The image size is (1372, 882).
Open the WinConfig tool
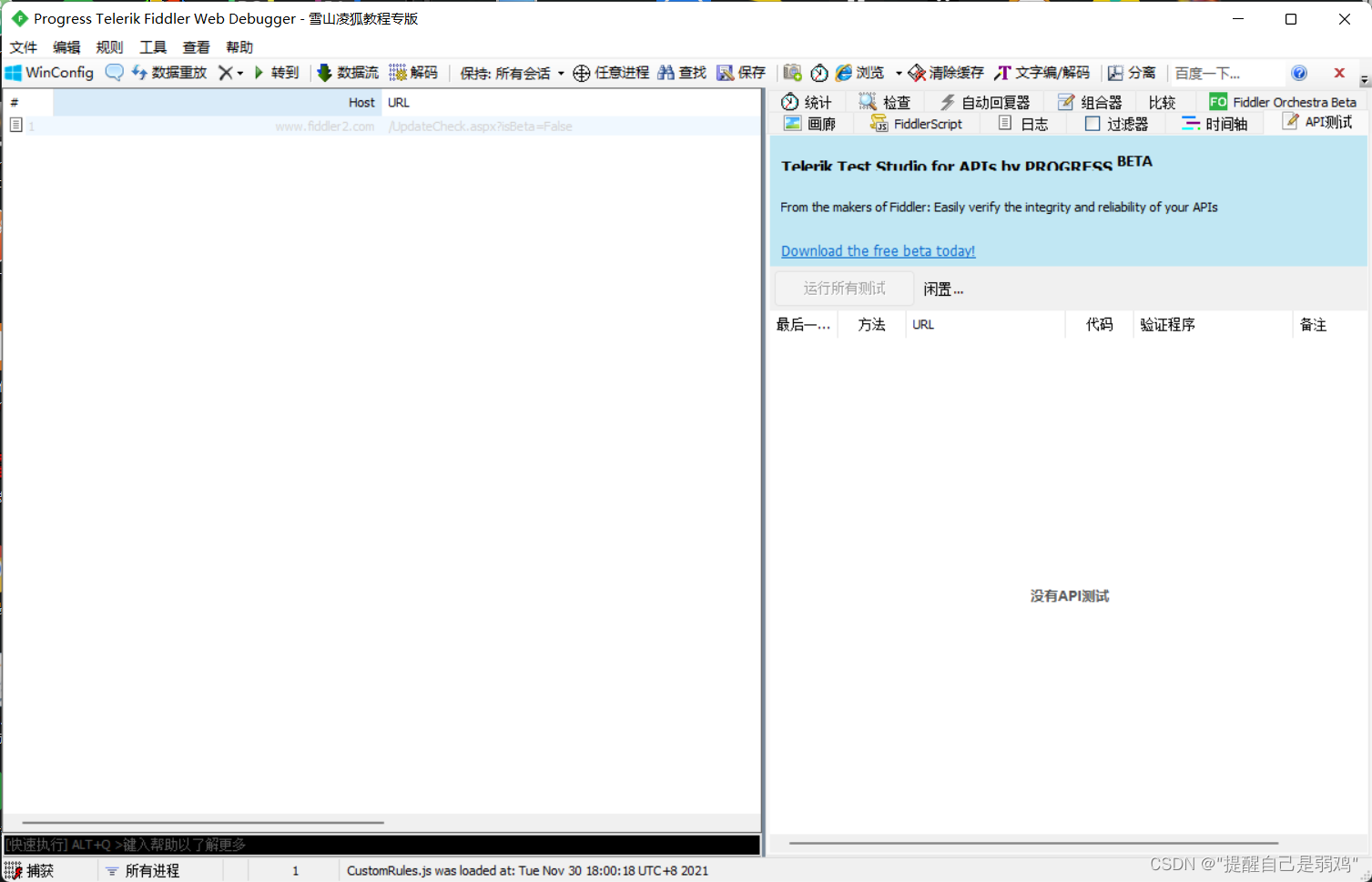(50, 73)
